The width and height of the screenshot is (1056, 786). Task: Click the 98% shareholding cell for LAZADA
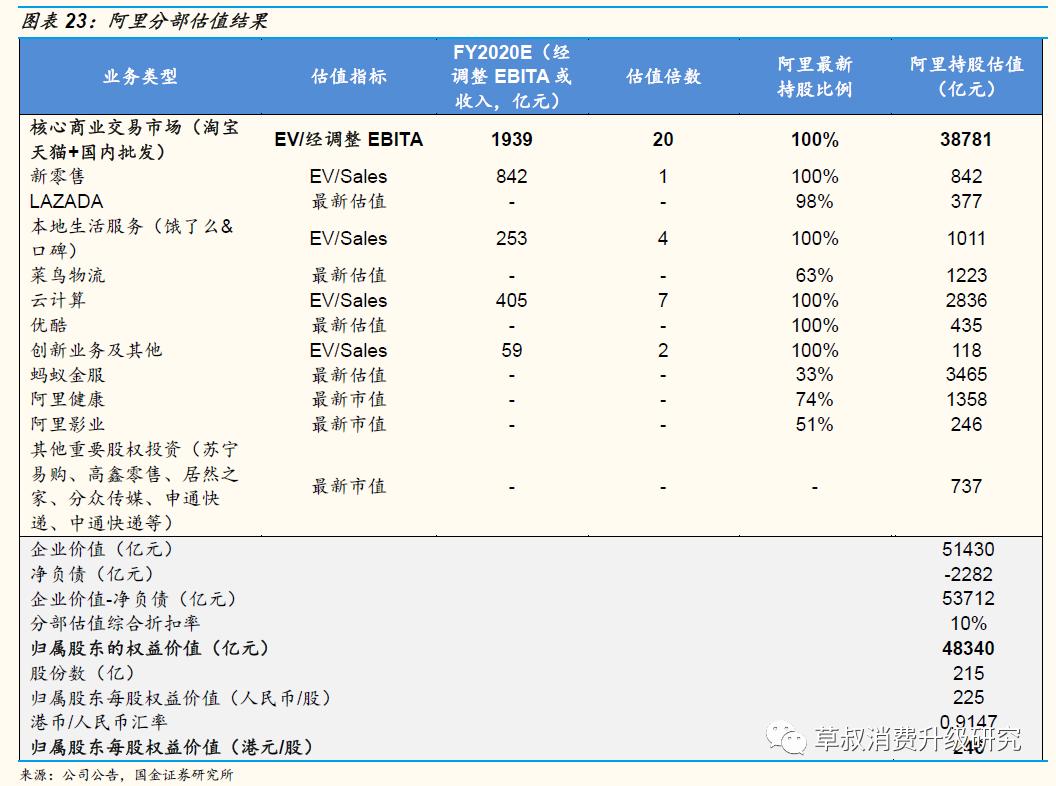[816, 202]
